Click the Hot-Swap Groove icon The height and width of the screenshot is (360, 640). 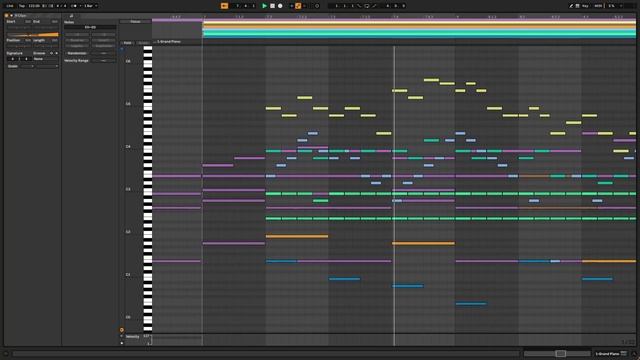[x=51, y=53]
